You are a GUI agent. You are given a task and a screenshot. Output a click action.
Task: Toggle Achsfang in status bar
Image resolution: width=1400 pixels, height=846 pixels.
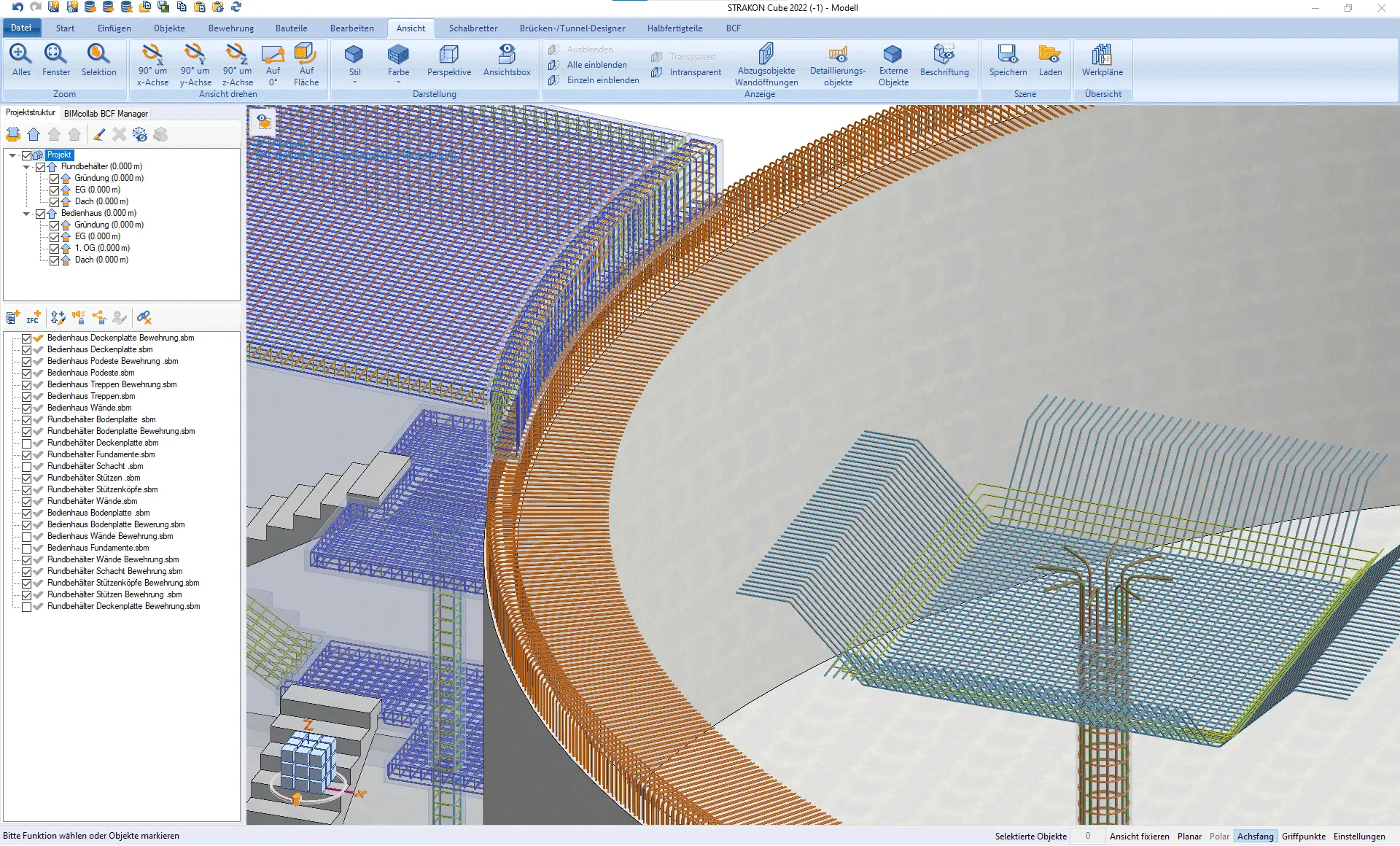tap(1255, 837)
